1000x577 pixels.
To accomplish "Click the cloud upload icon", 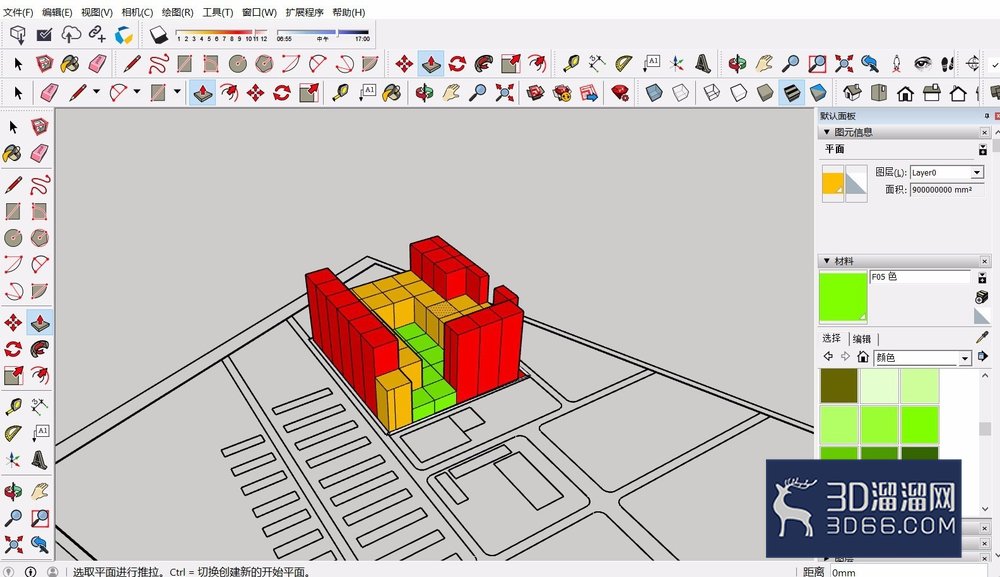I will tap(71, 34).
